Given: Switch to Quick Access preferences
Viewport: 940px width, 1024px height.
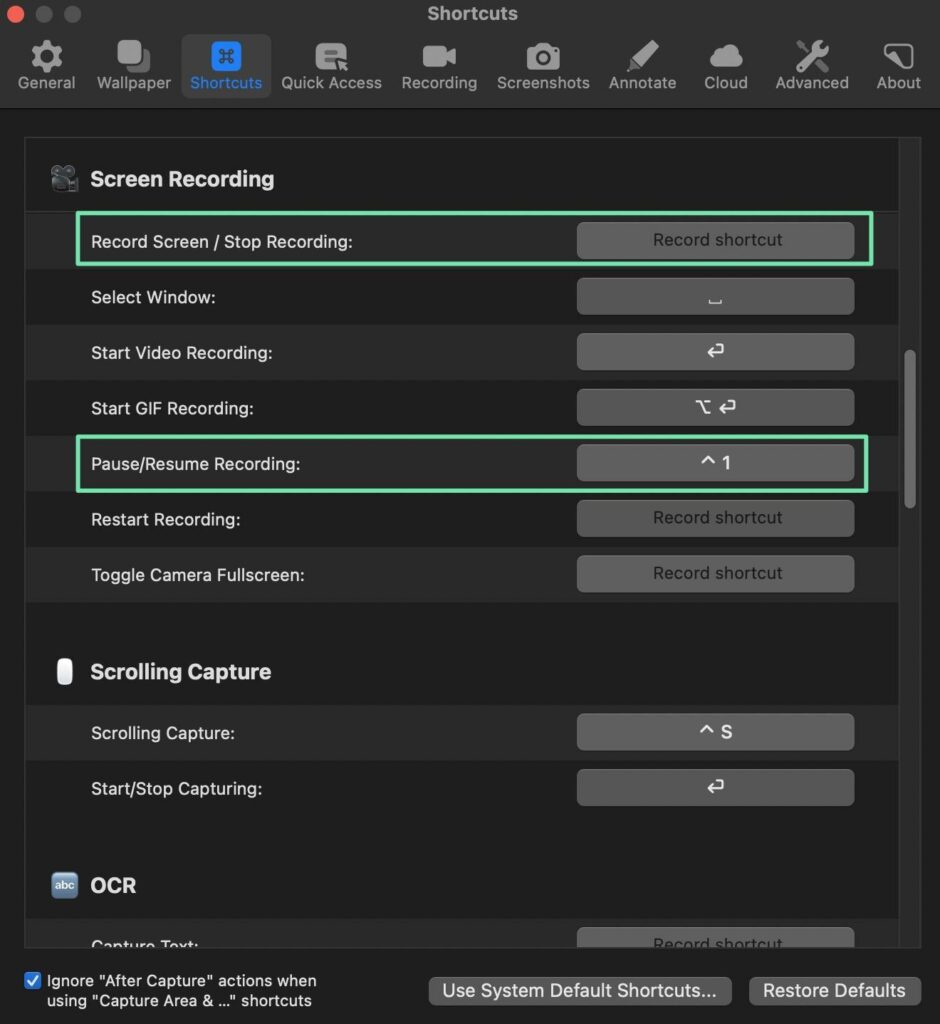Looking at the screenshot, I should (x=331, y=66).
